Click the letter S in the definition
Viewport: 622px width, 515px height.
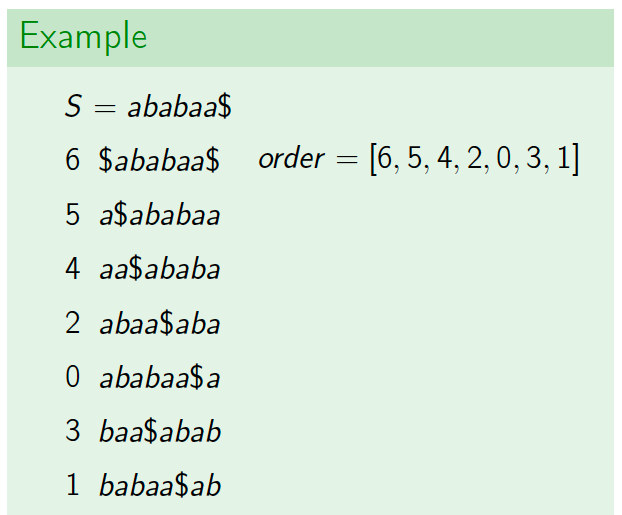tap(73, 106)
